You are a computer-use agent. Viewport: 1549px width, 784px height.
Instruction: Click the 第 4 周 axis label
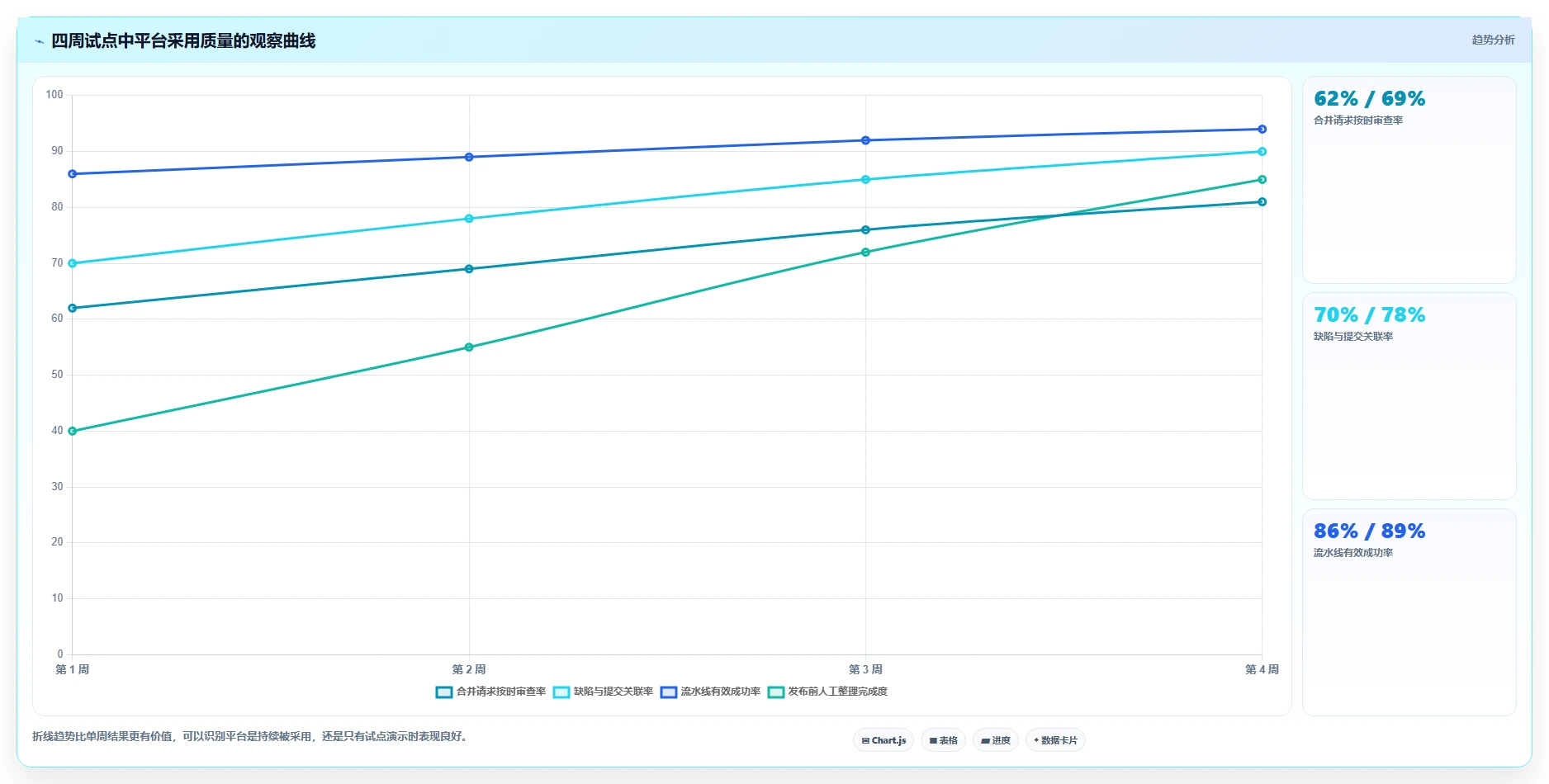1262,669
